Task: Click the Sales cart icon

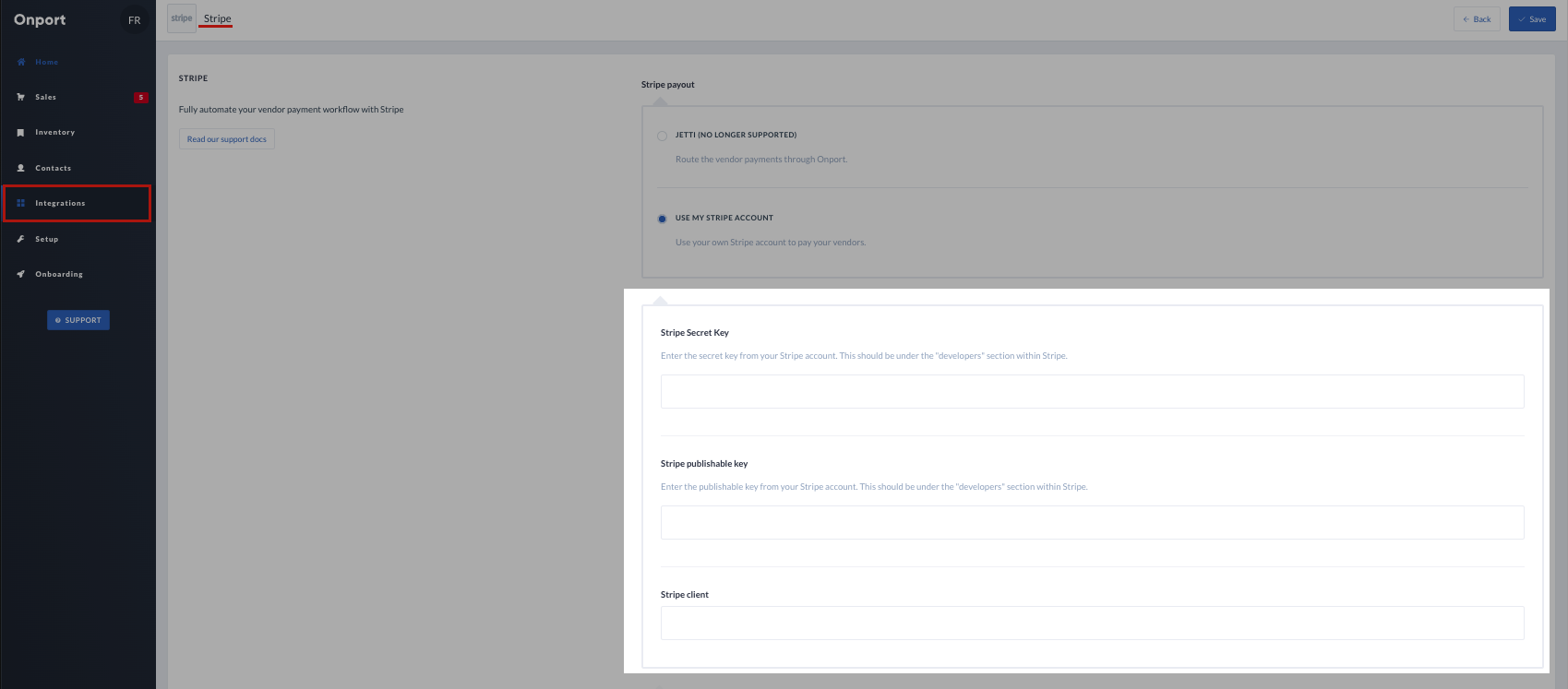Action: coord(20,97)
